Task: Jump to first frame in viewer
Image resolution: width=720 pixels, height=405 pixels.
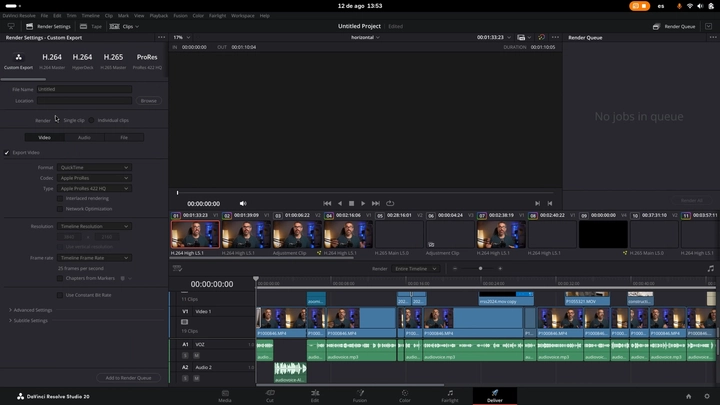Action: tap(327, 203)
